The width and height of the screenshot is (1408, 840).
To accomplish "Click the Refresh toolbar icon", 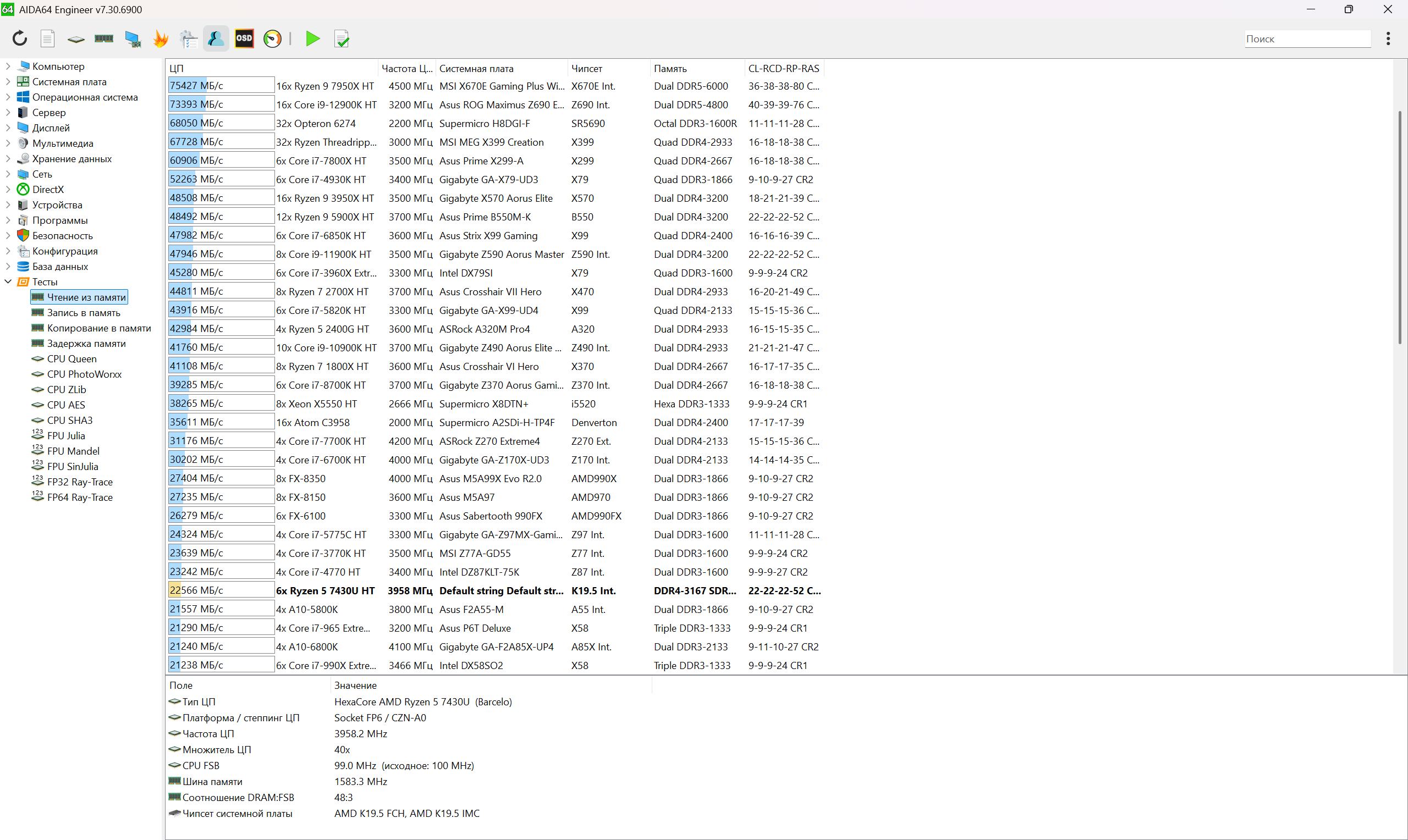I will (x=20, y=38).
